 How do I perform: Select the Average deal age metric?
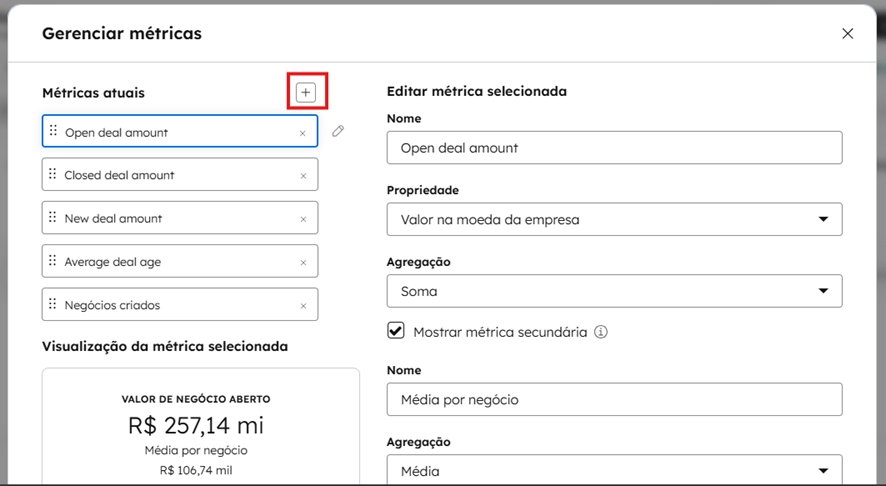click(170, 262)
